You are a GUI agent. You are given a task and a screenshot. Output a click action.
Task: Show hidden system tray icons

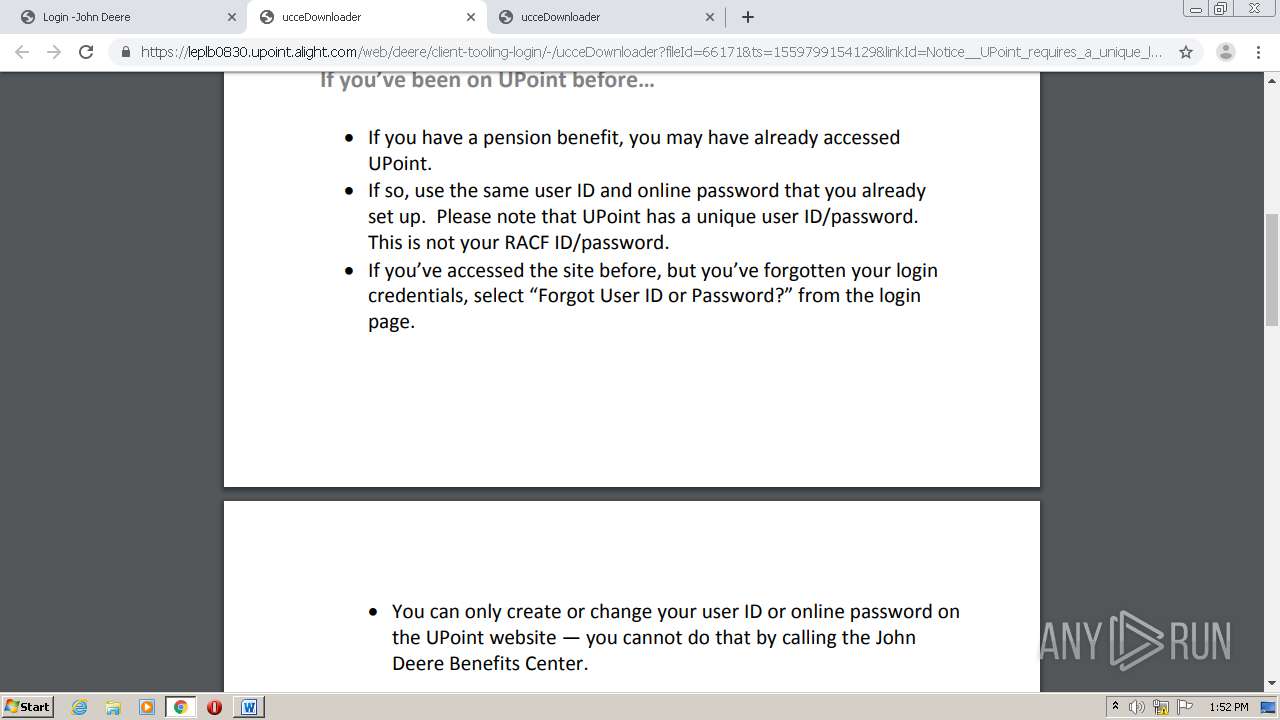(1115, 706)
